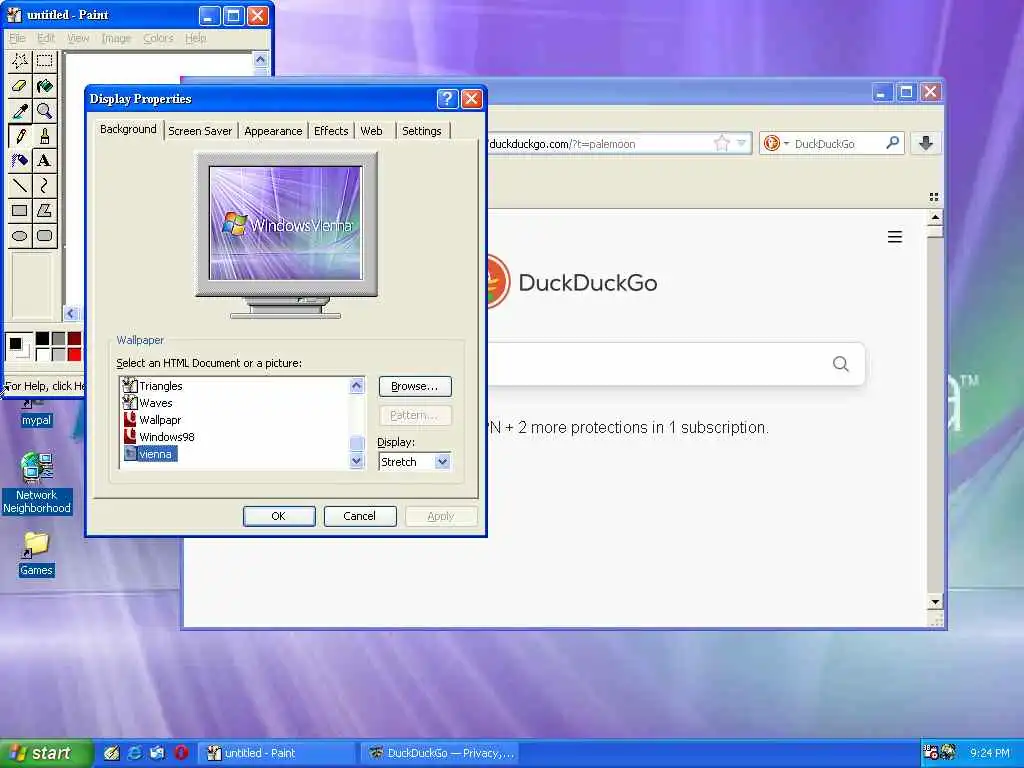Select Wallpapr in the wallpaper list
This screenshot has width=1024, height=768.
[160, 420]
